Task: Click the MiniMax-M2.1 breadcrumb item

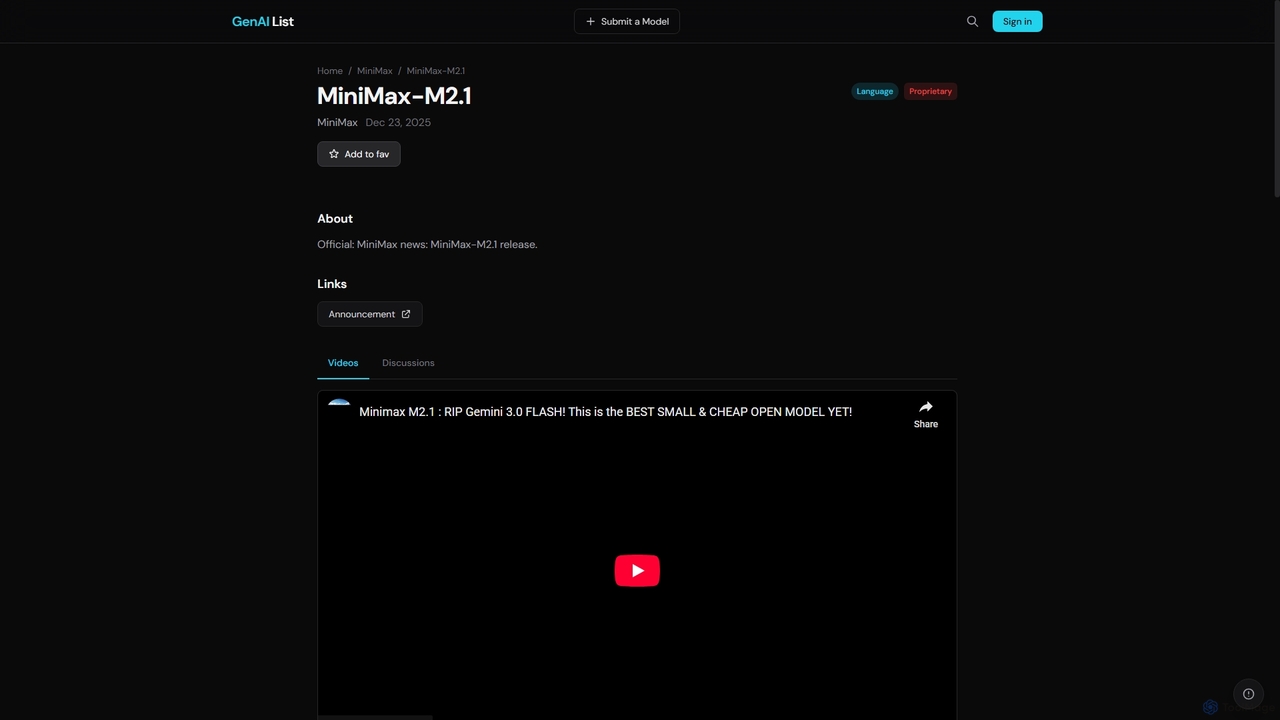Action: pyautogui.click(x=435, y=71)
